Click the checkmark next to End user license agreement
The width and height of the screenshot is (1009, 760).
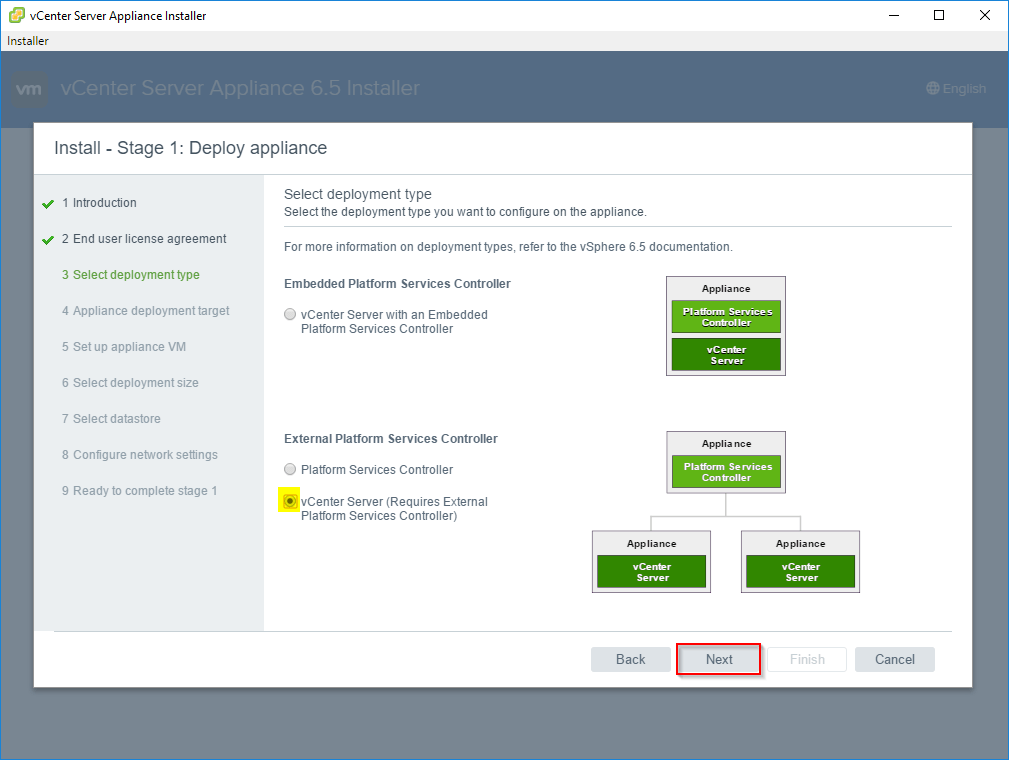(47, 238)
